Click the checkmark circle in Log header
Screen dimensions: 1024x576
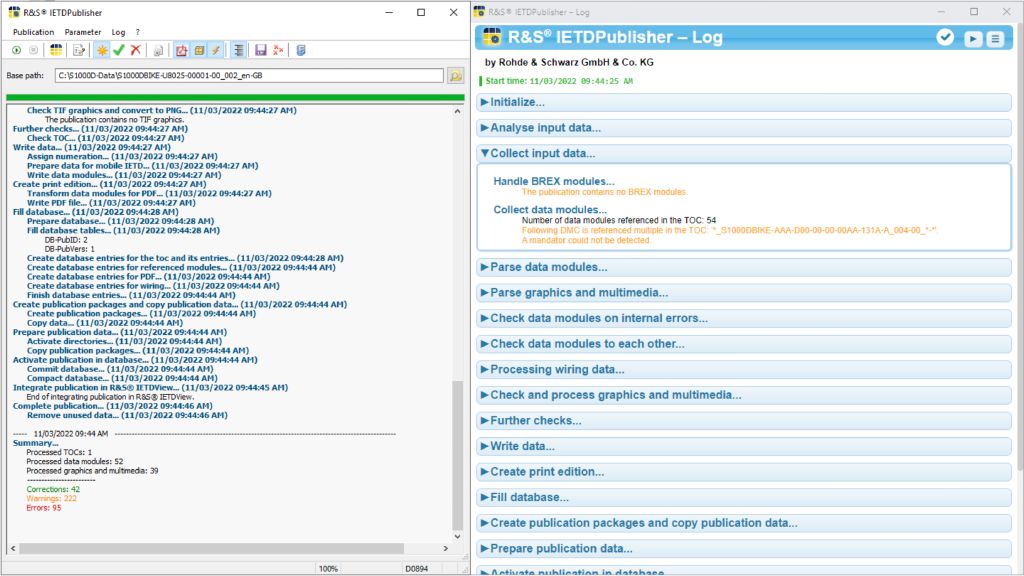point(945,37)
